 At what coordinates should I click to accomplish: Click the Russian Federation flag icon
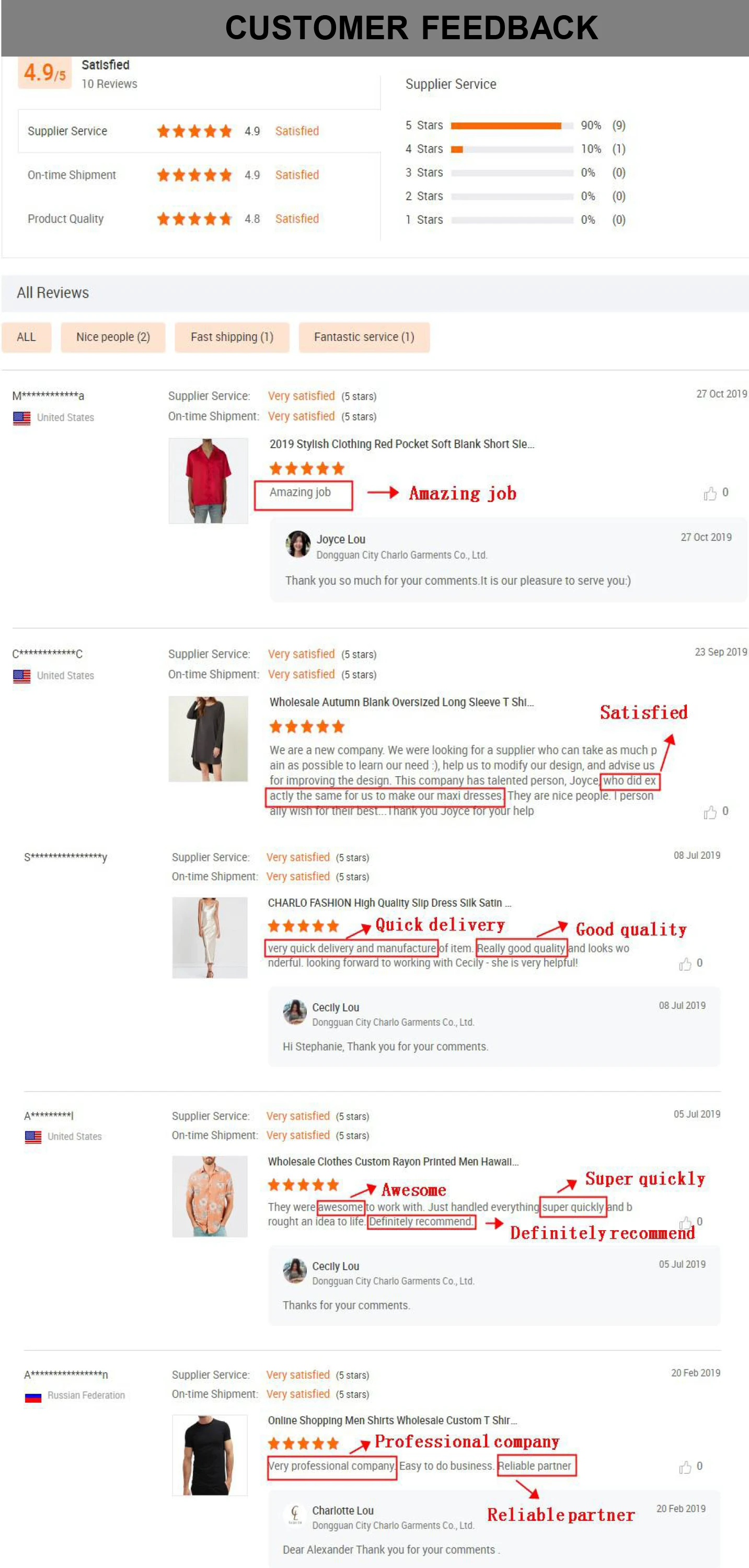(33, 1397)
